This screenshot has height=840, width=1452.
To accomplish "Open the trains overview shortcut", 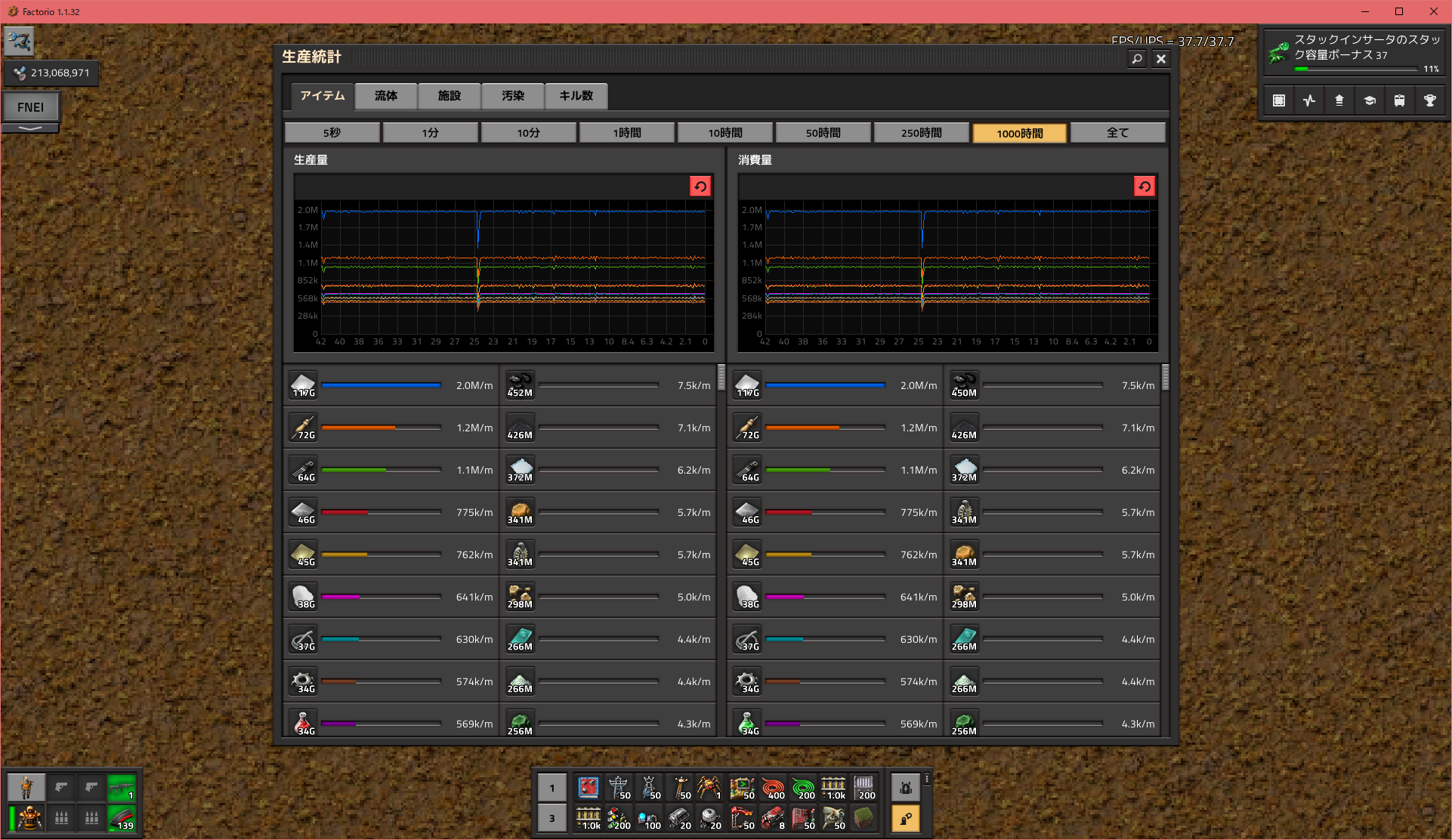I will pos(1400,100).
